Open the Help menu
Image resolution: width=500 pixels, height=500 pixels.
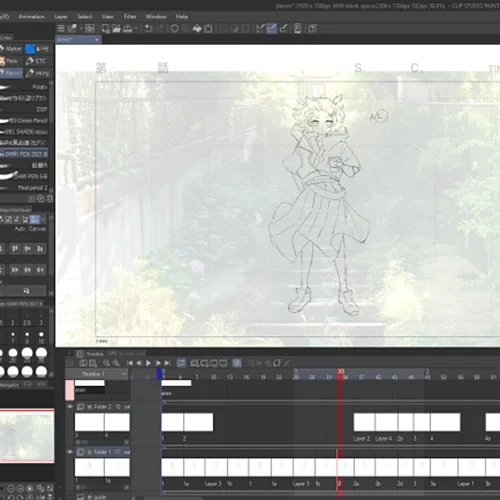[x=182, y=16]
